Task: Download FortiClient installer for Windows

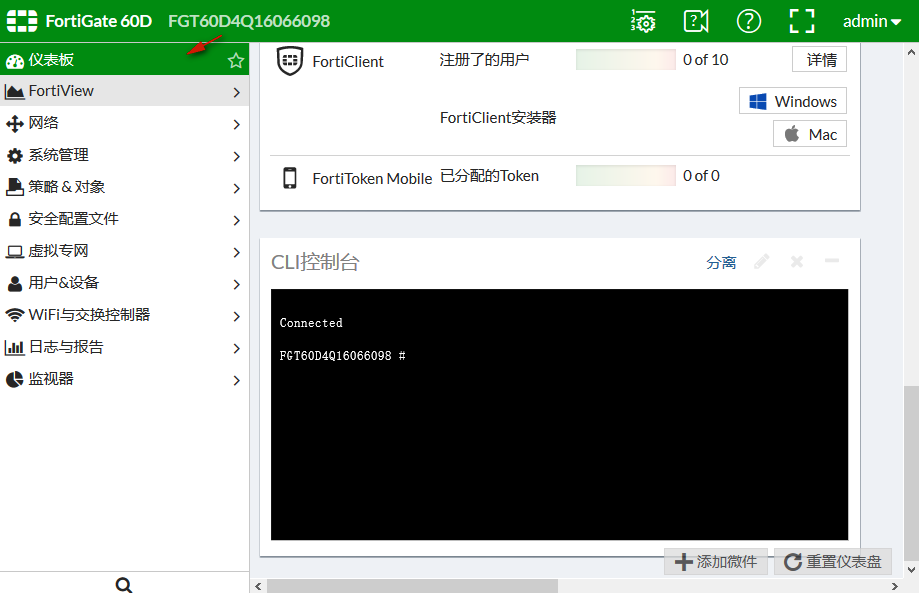Action: (x=792, y=101)
